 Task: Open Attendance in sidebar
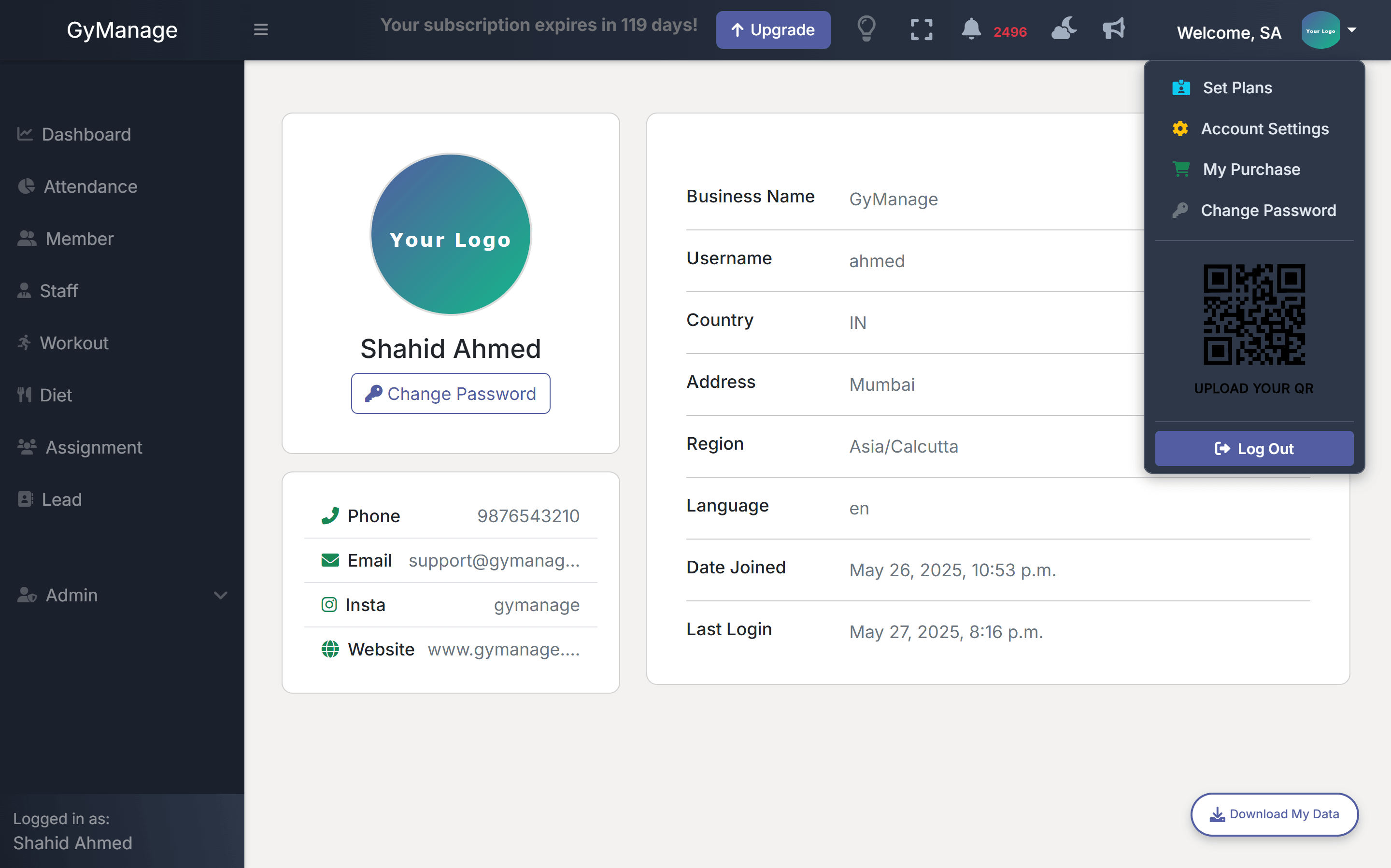tap(77, 186)
